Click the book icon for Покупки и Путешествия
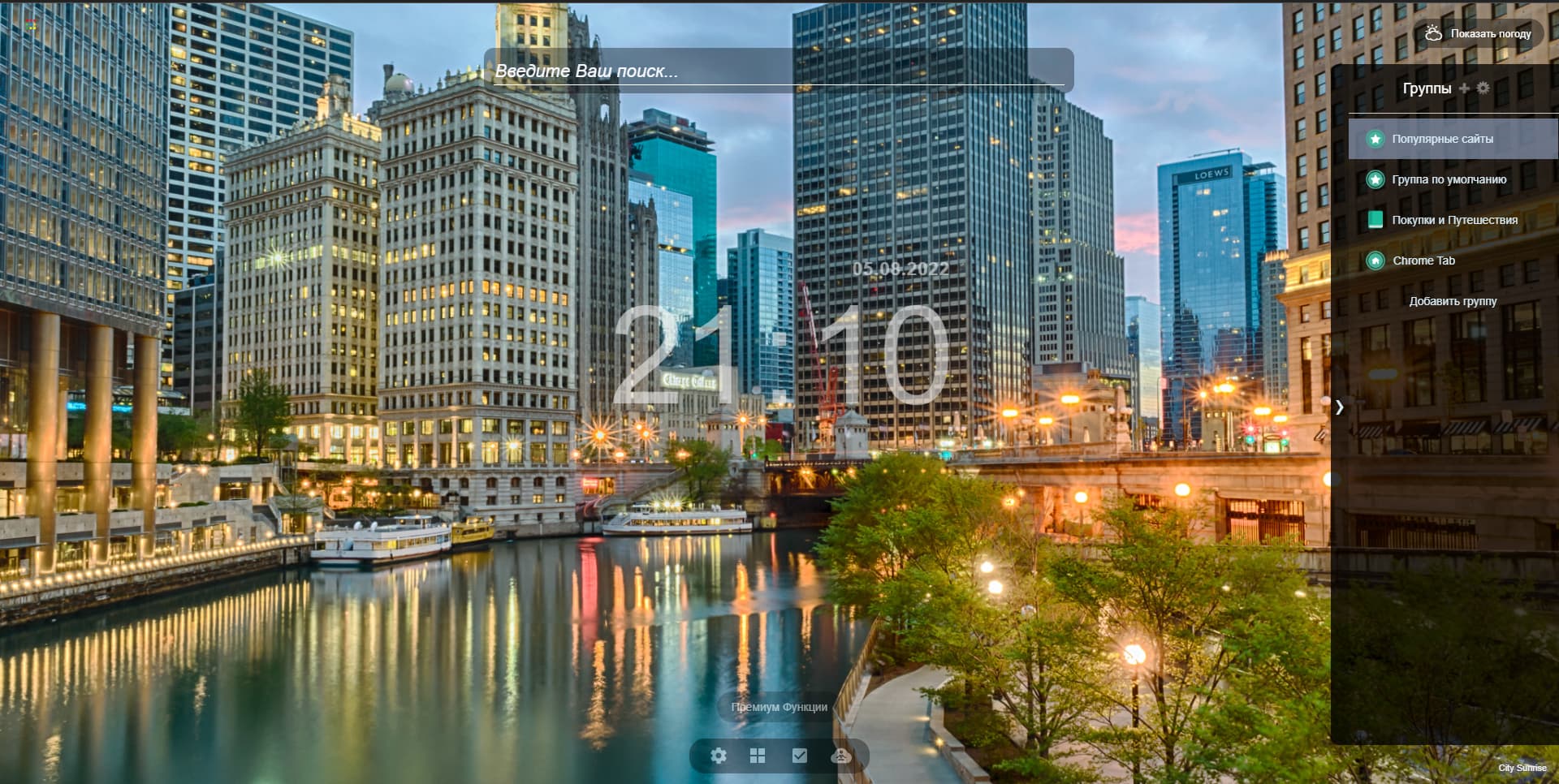This screenshot has height=784, width=1559. coord(1375,220)
